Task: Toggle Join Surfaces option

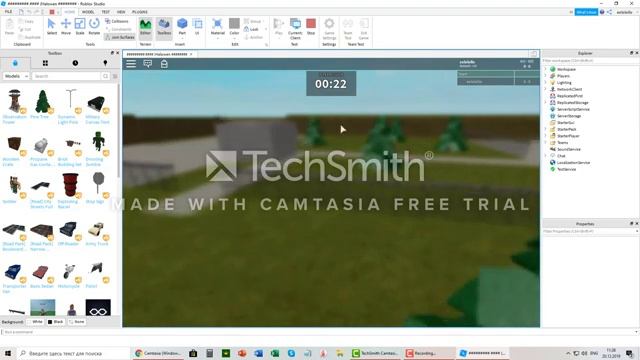Action: pos(120,37)
